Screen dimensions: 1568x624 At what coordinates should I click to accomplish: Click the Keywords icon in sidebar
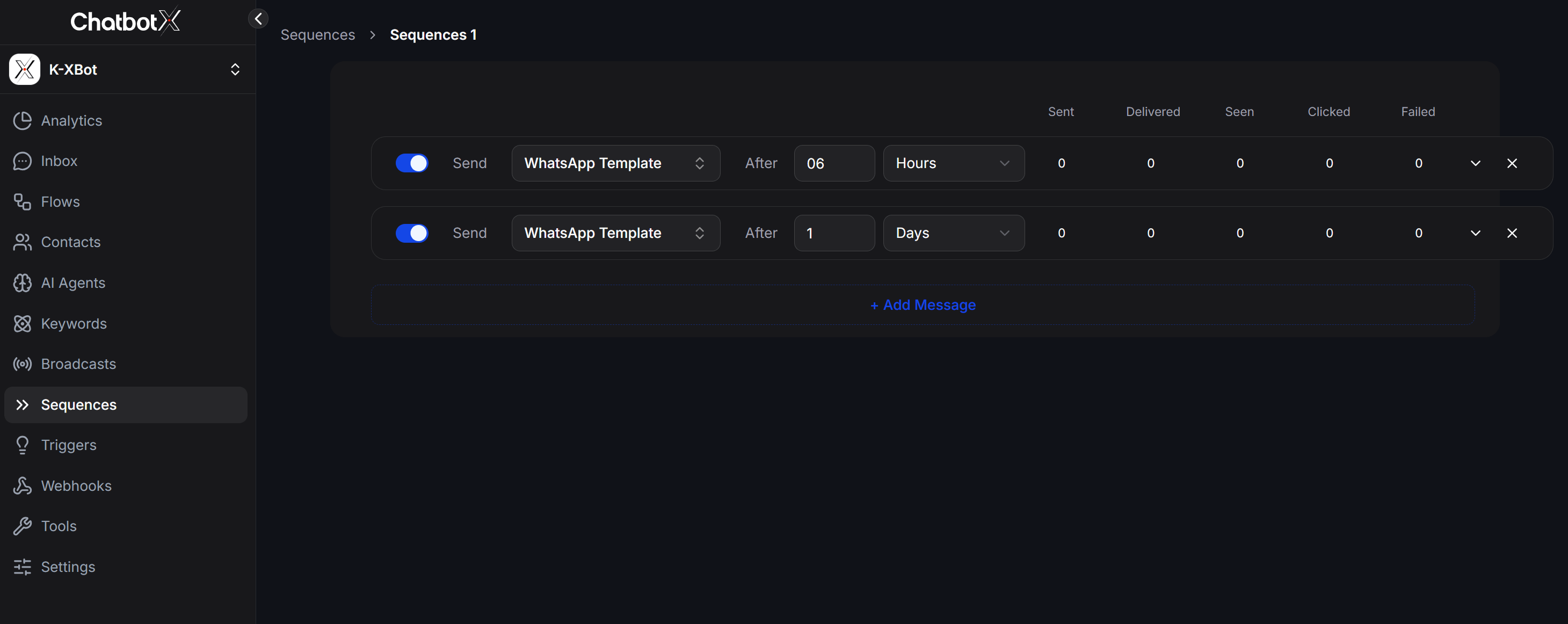pos(23,323)
